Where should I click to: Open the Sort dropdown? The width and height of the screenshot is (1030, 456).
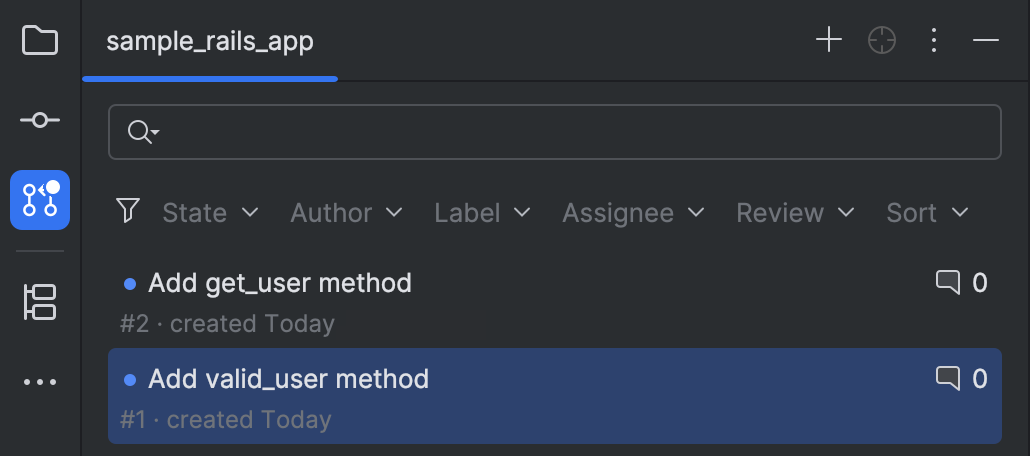click(927, 213)
